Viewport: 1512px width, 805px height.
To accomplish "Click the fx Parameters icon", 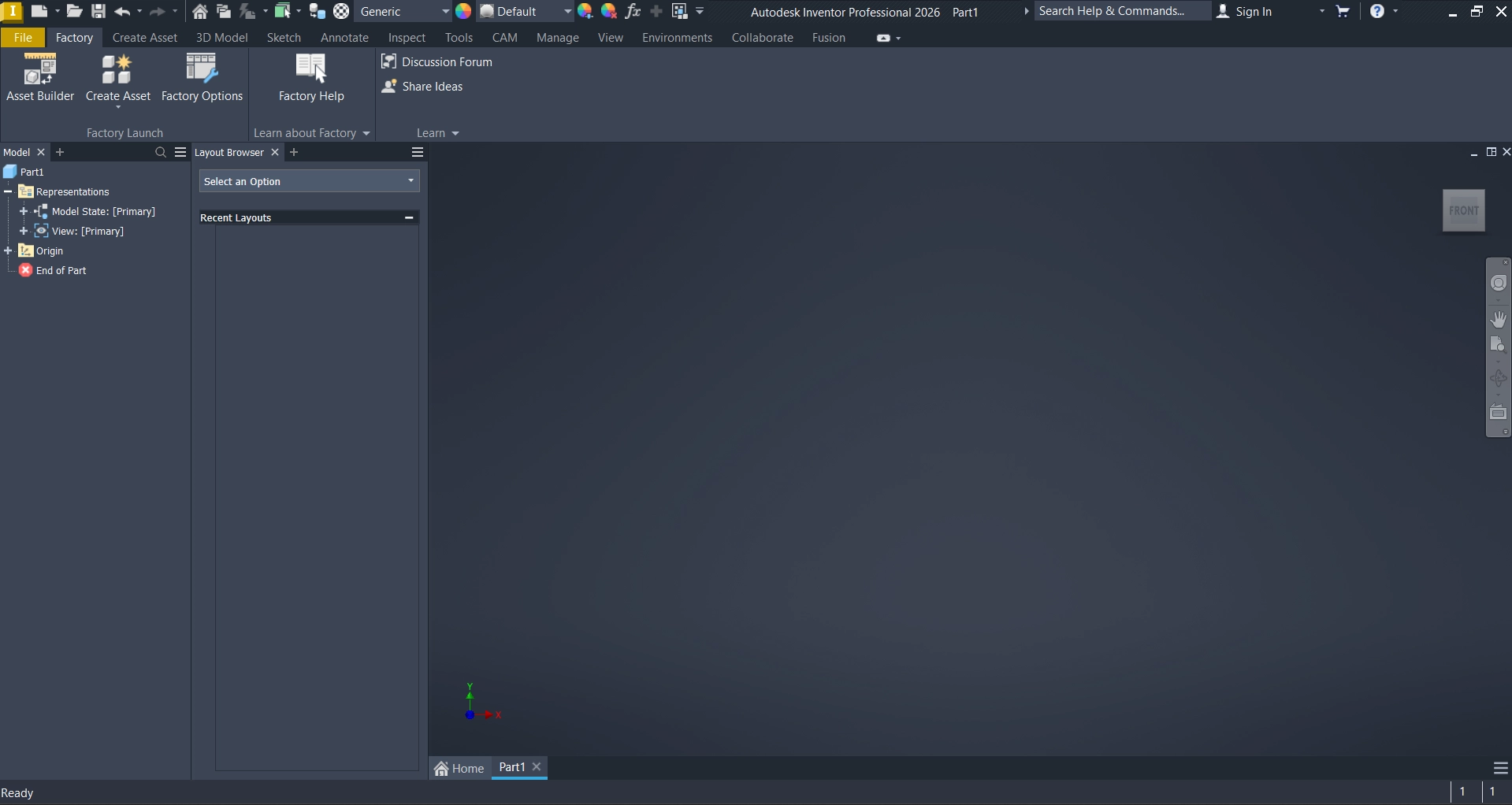I will click(x=632, y=11).
